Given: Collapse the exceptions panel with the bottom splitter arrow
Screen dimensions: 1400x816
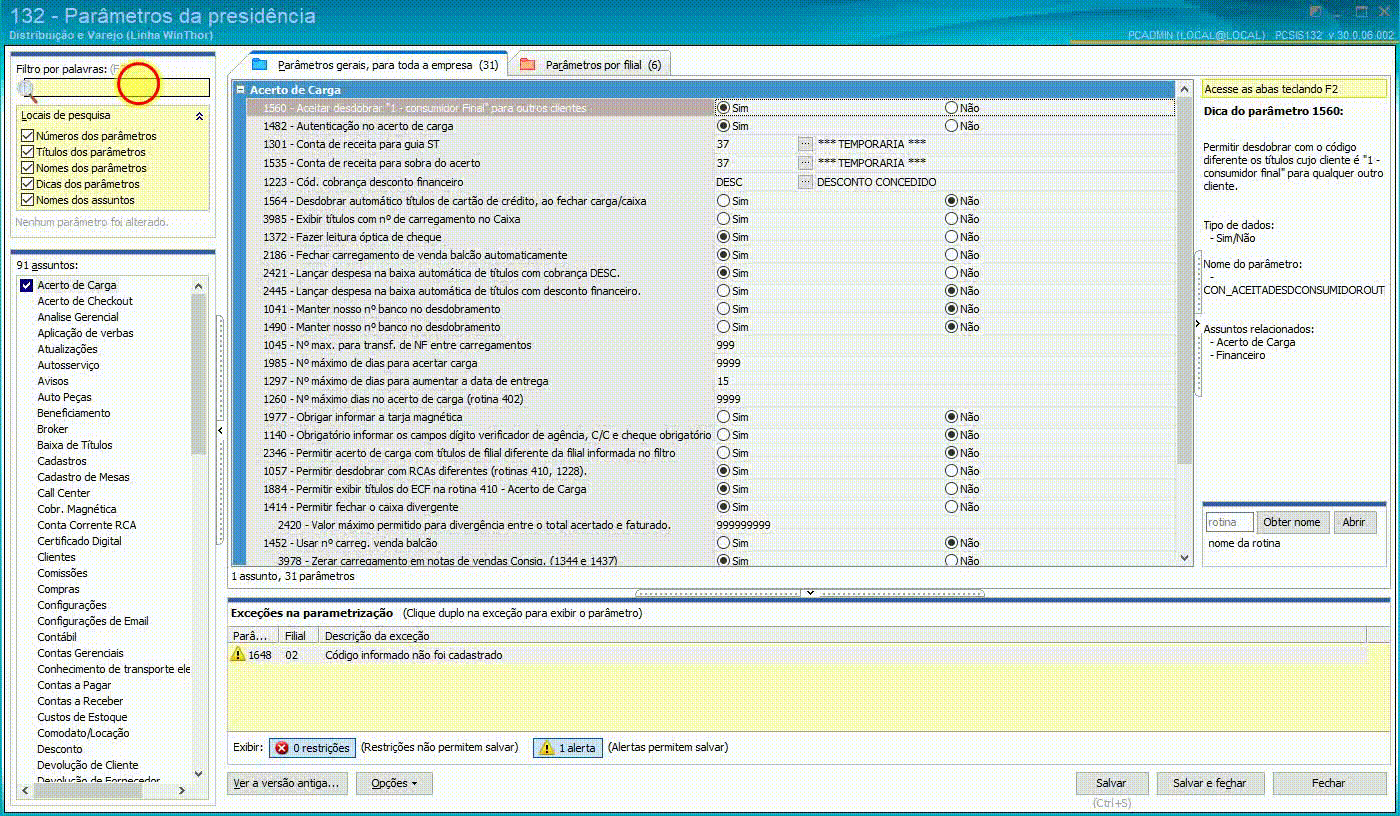Looking at the screenshot, I should (809, 593).
